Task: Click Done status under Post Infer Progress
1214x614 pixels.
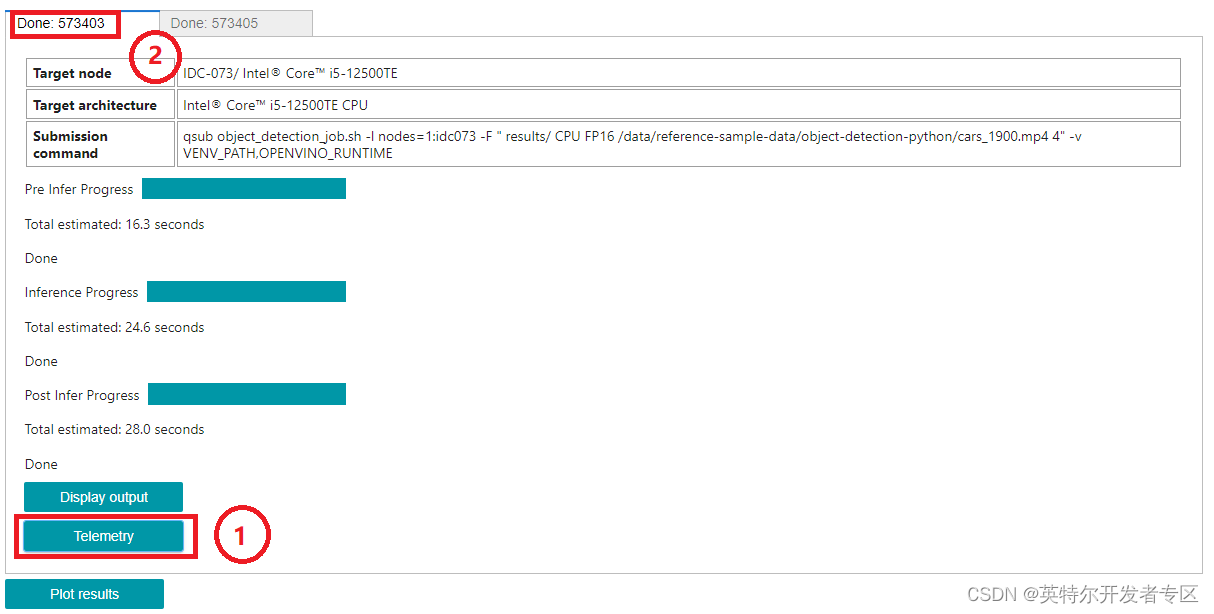Action: click(40, 464)
